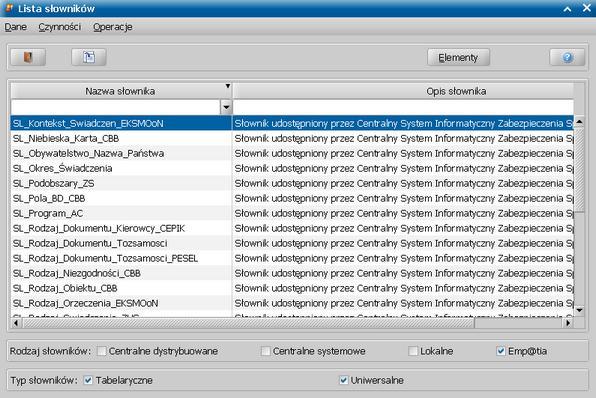Click description cell of SL_Podobszary_ZS row

point(403,184)
